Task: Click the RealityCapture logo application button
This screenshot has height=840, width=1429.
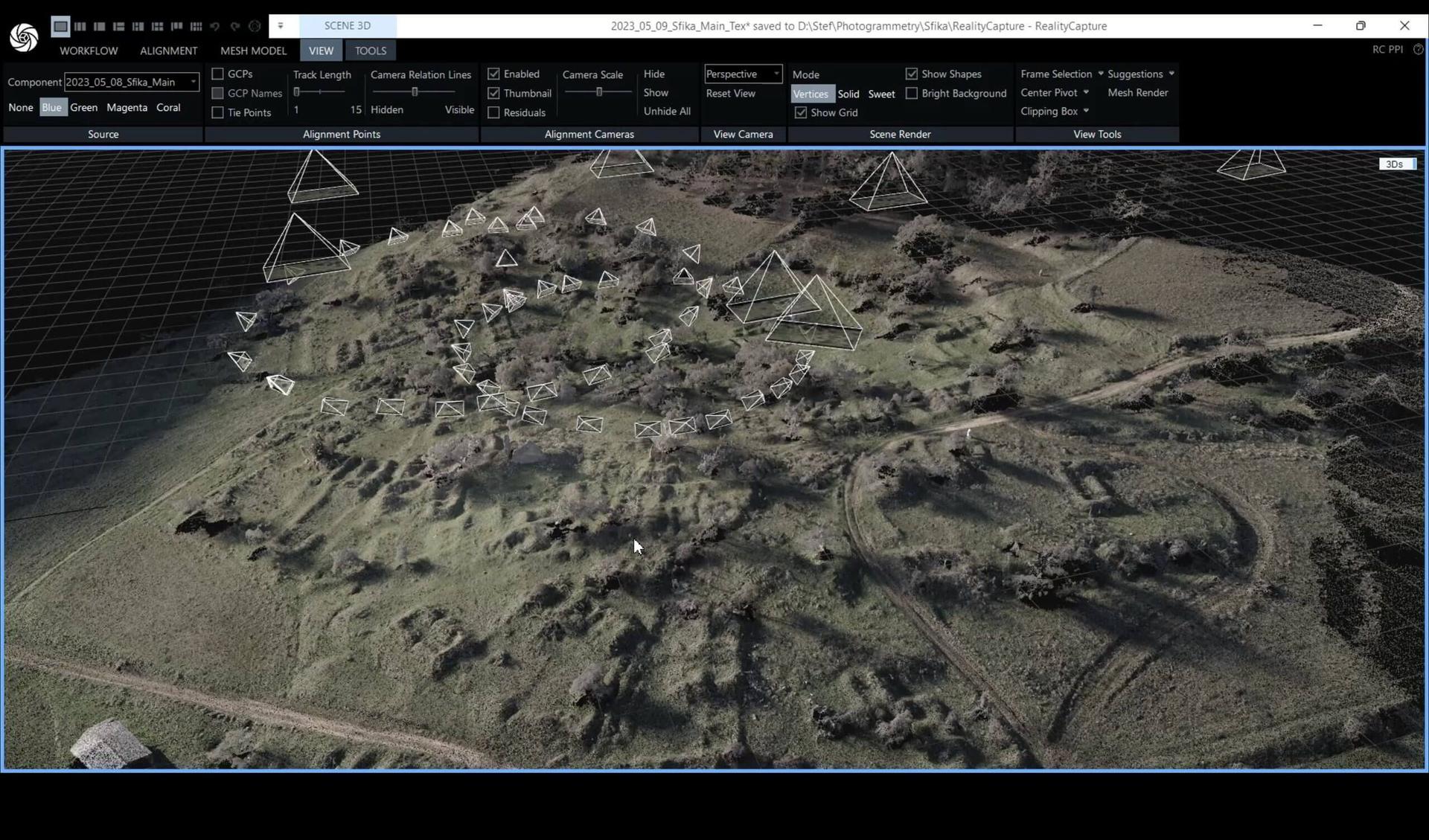Action: coord(24,37)
